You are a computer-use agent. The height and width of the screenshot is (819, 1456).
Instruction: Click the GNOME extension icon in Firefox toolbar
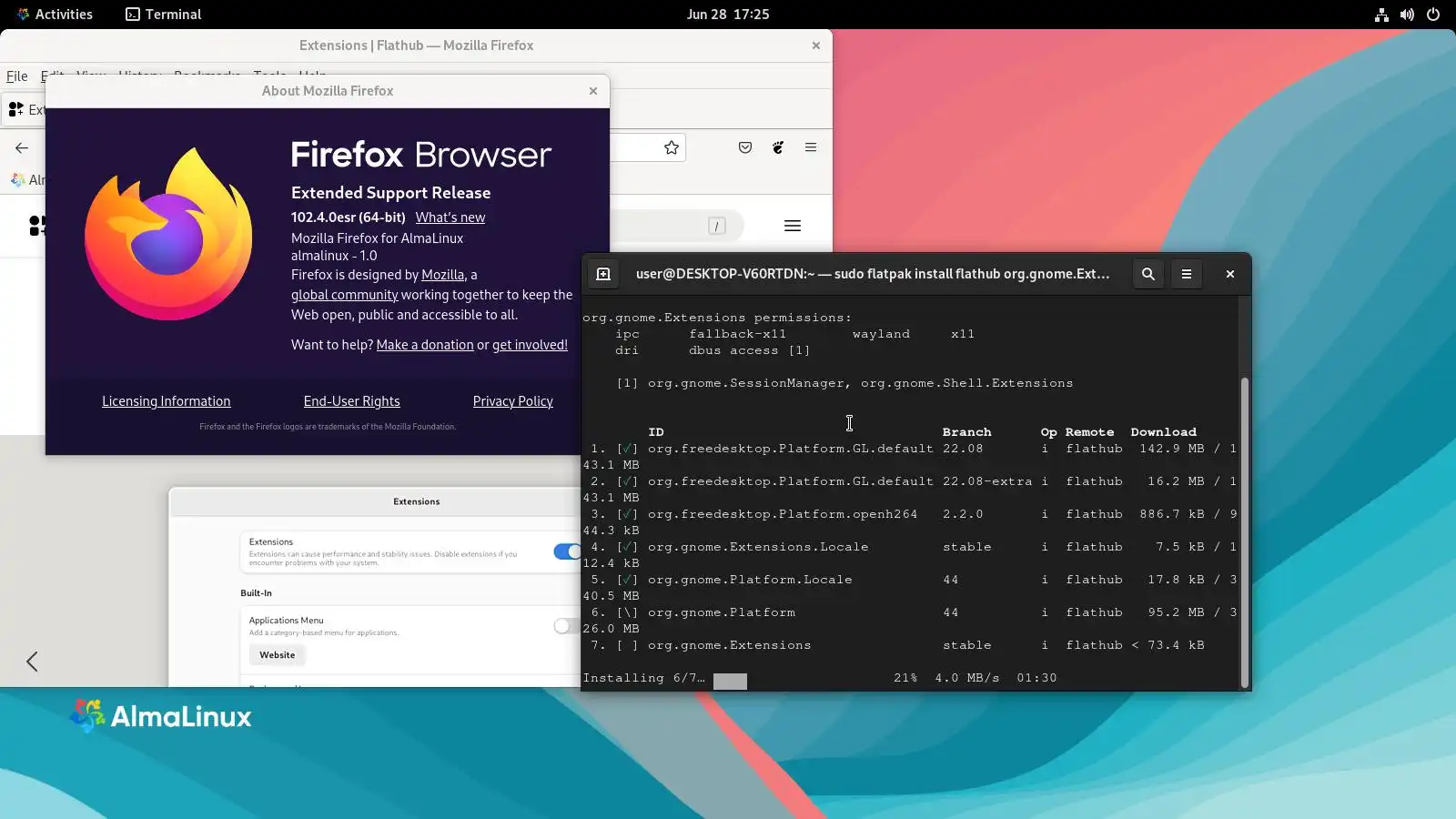[778, 147]
